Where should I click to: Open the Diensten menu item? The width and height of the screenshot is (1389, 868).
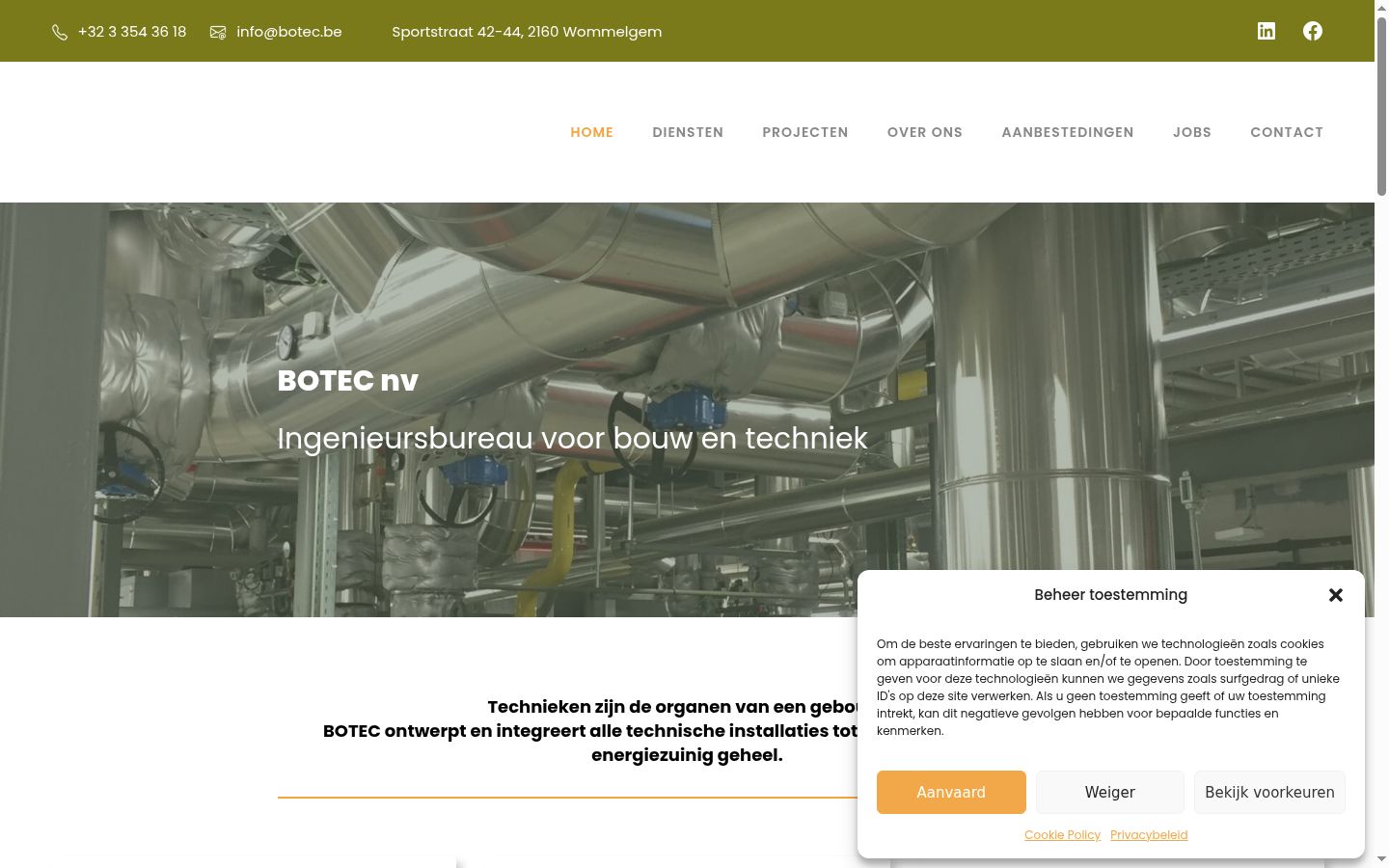tap(688, 132)
